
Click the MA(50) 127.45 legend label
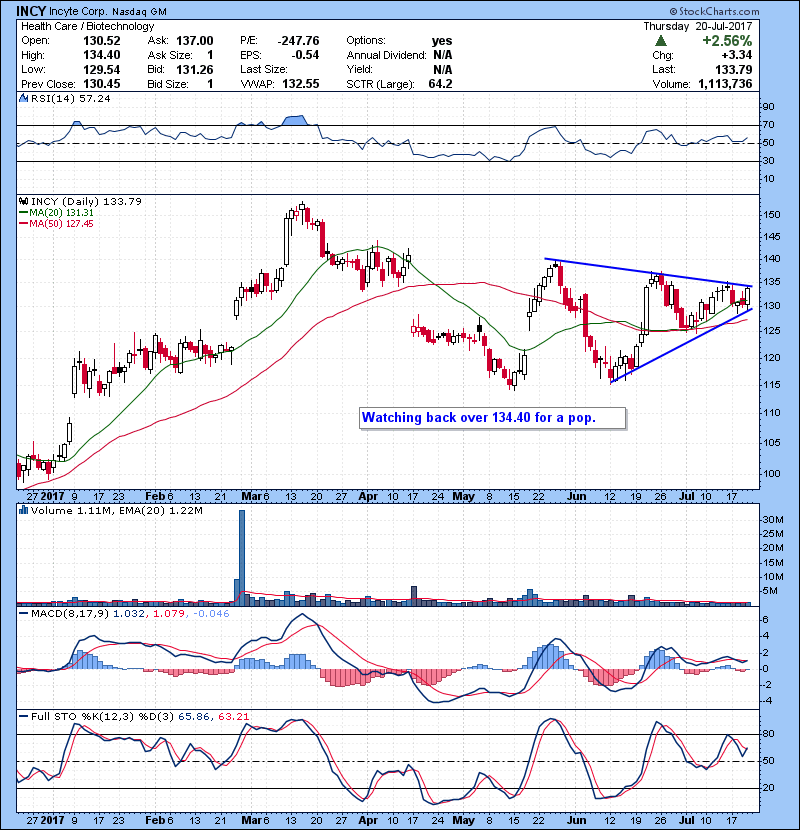click(x=61, y=224)
